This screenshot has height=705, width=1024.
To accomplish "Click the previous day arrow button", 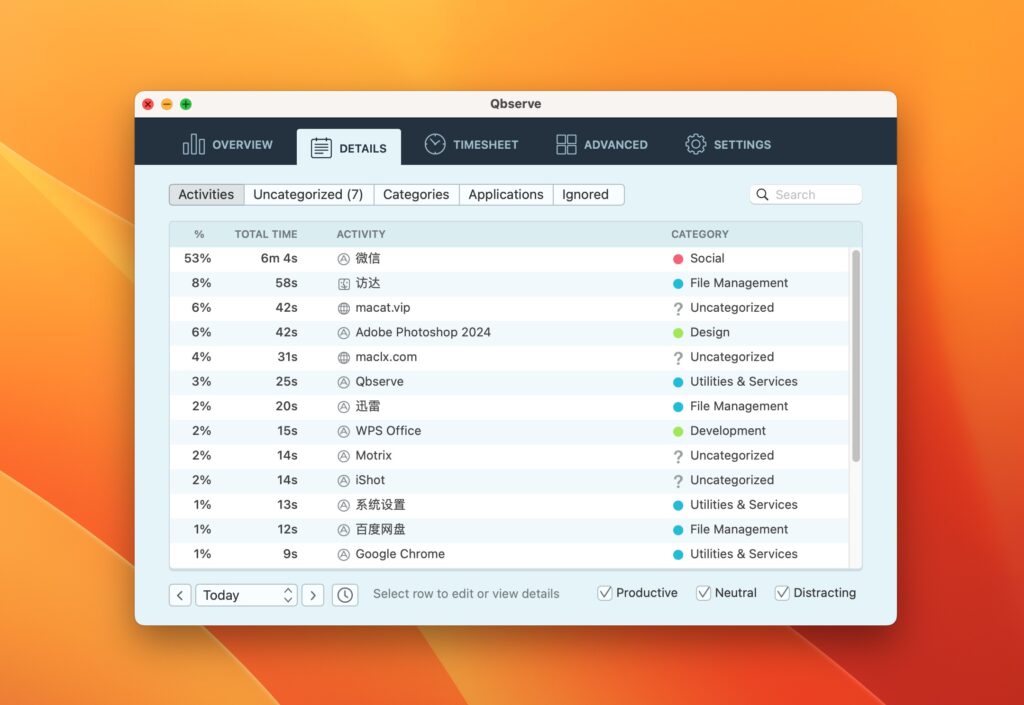I will pos(180,594).
